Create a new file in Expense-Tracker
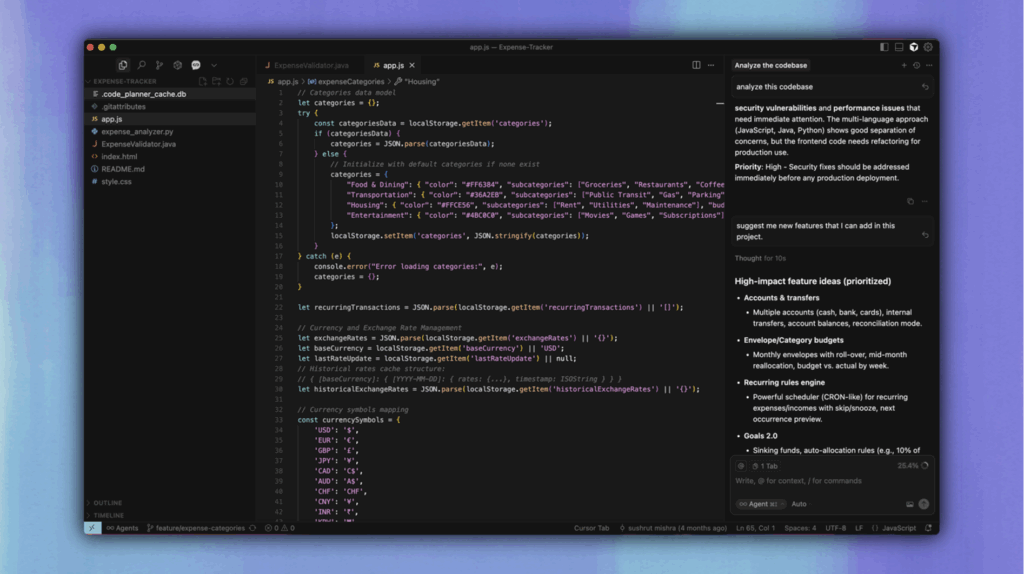The image size is (1024, 574). (x=202, y=82)
